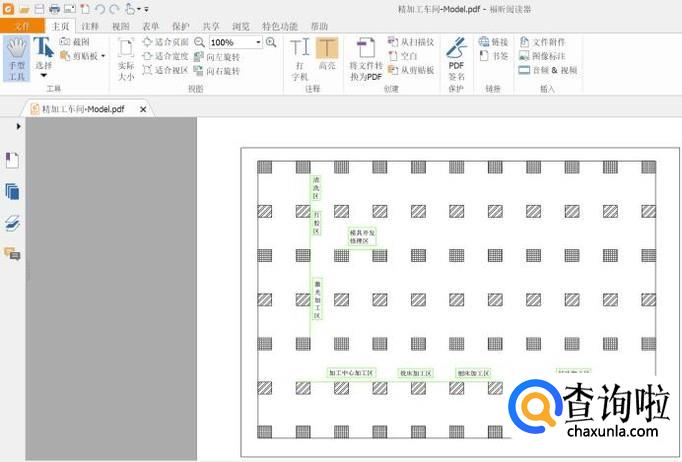
Task: Insert a Link (链接)
Action: (493, 42)
